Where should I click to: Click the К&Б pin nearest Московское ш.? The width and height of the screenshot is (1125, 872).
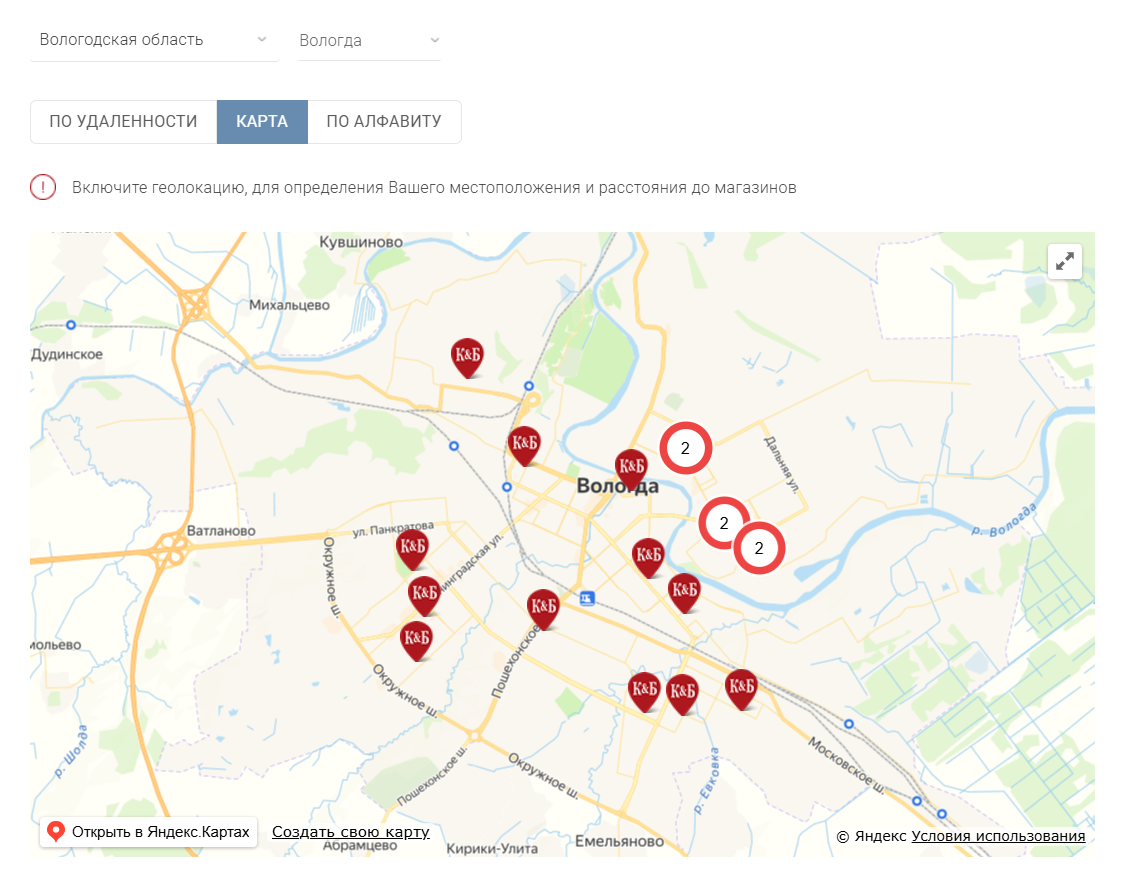(741, 689)
